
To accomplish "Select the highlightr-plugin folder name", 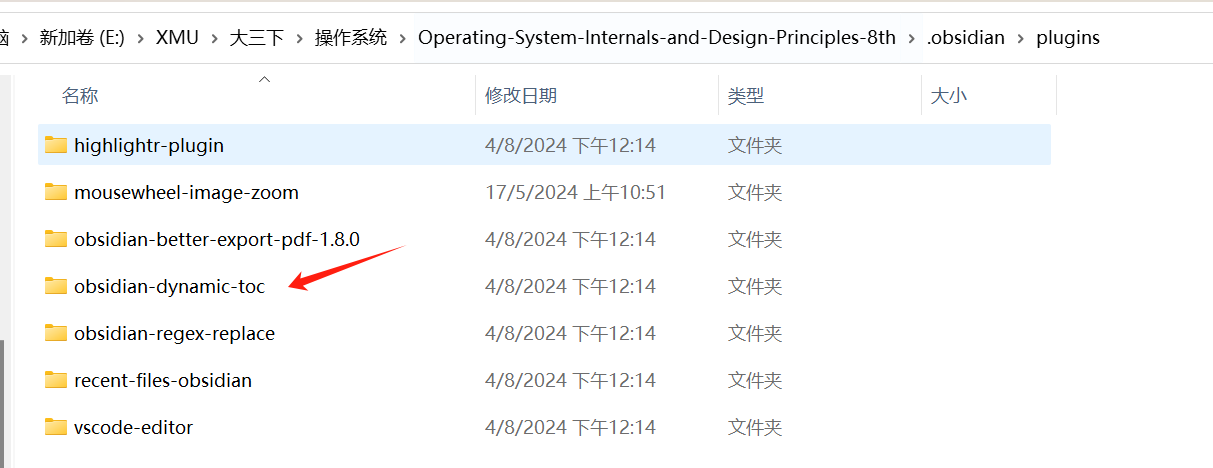I will tap(149, 145).
